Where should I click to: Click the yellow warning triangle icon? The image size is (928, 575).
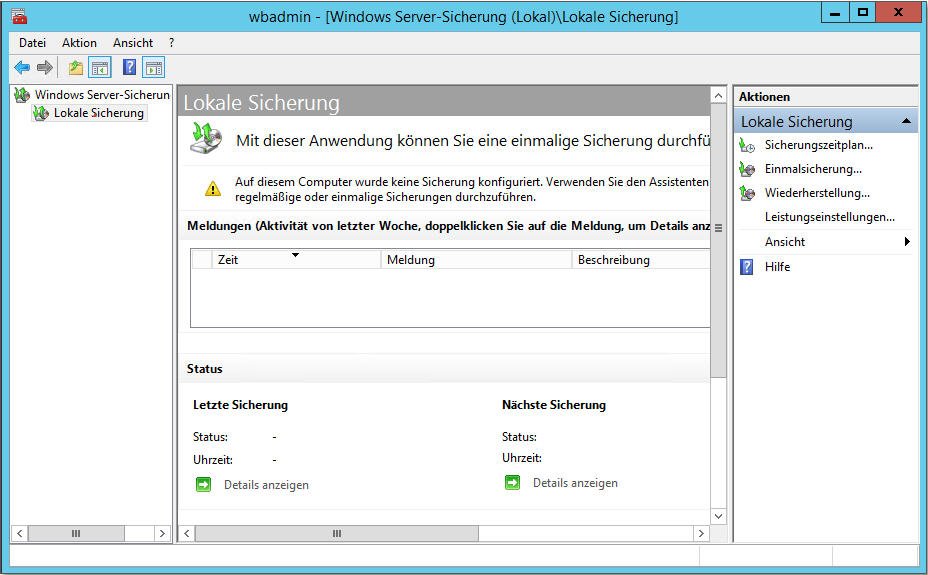[x=212, y=189]
